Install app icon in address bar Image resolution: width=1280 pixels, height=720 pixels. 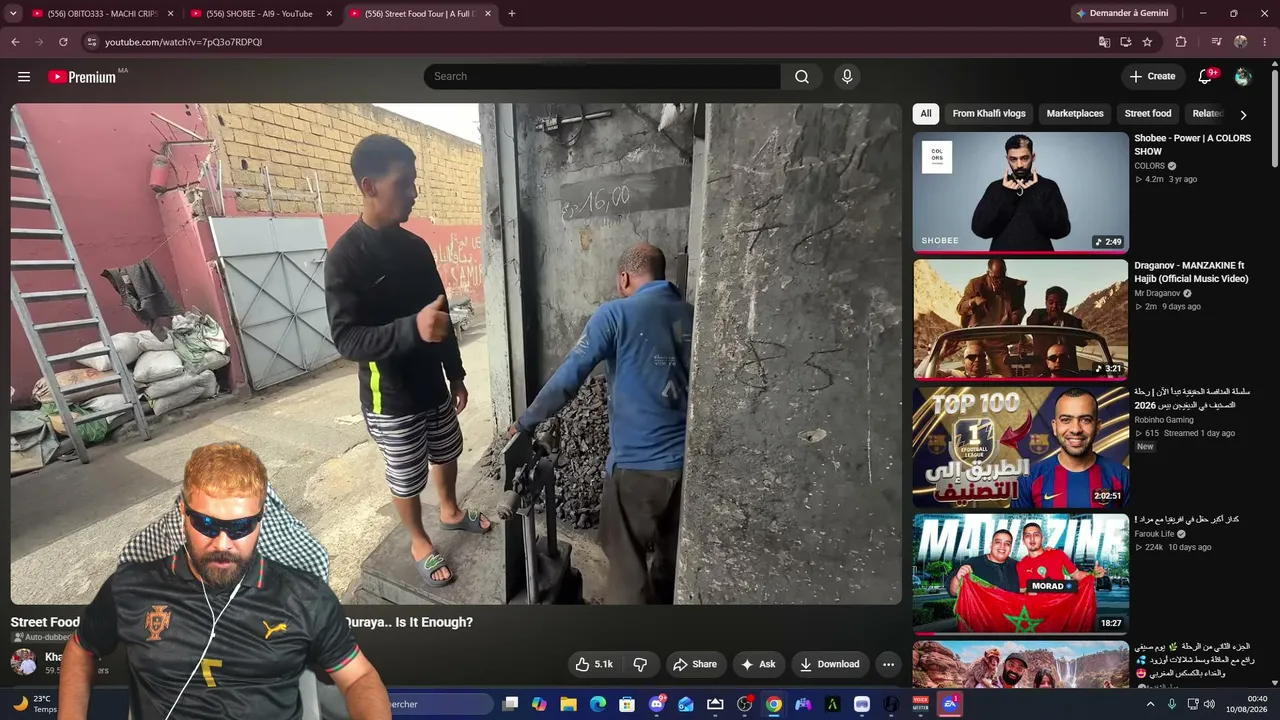coord(1126,42)
